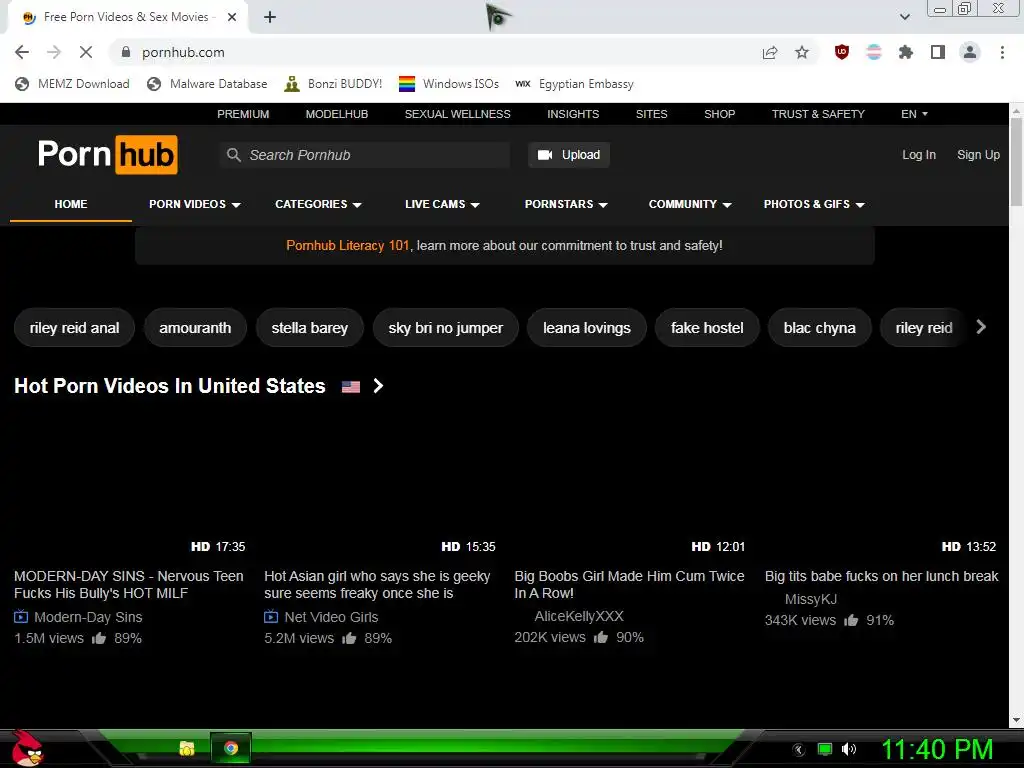Open the AliceKellyXXX uploader profile
The height and width of the screenshot is (768, 1024).
pos(579,616)
